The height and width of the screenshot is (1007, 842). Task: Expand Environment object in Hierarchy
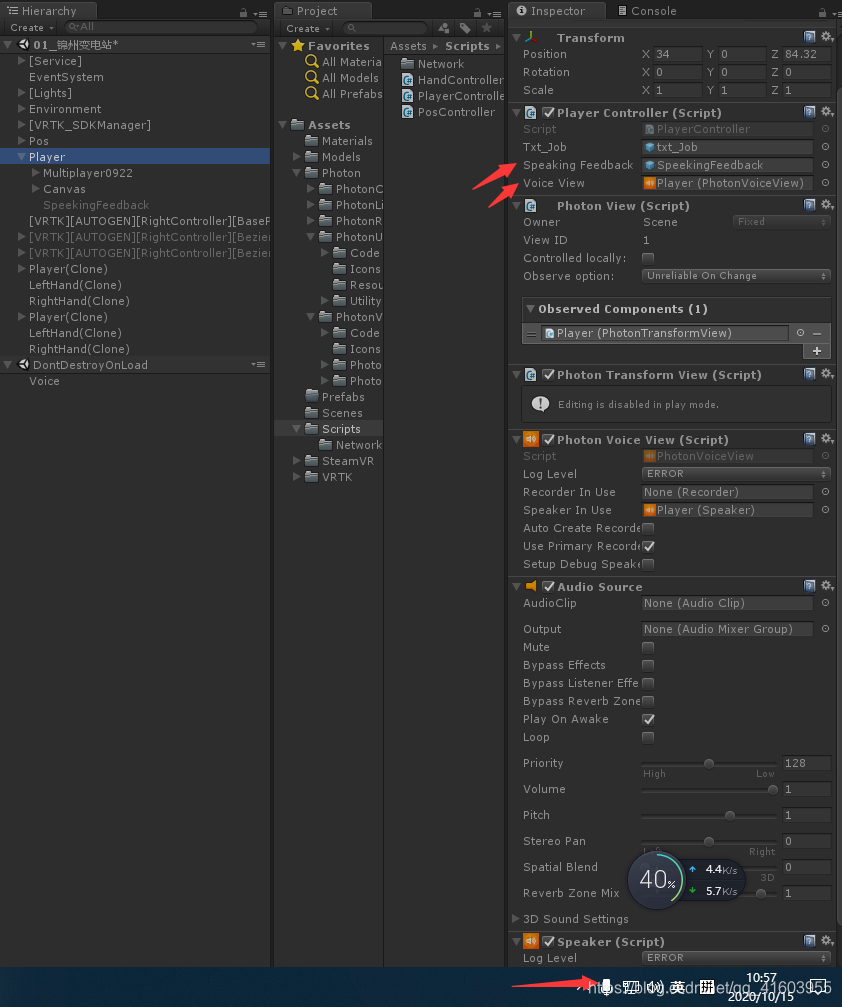[21, 109]
